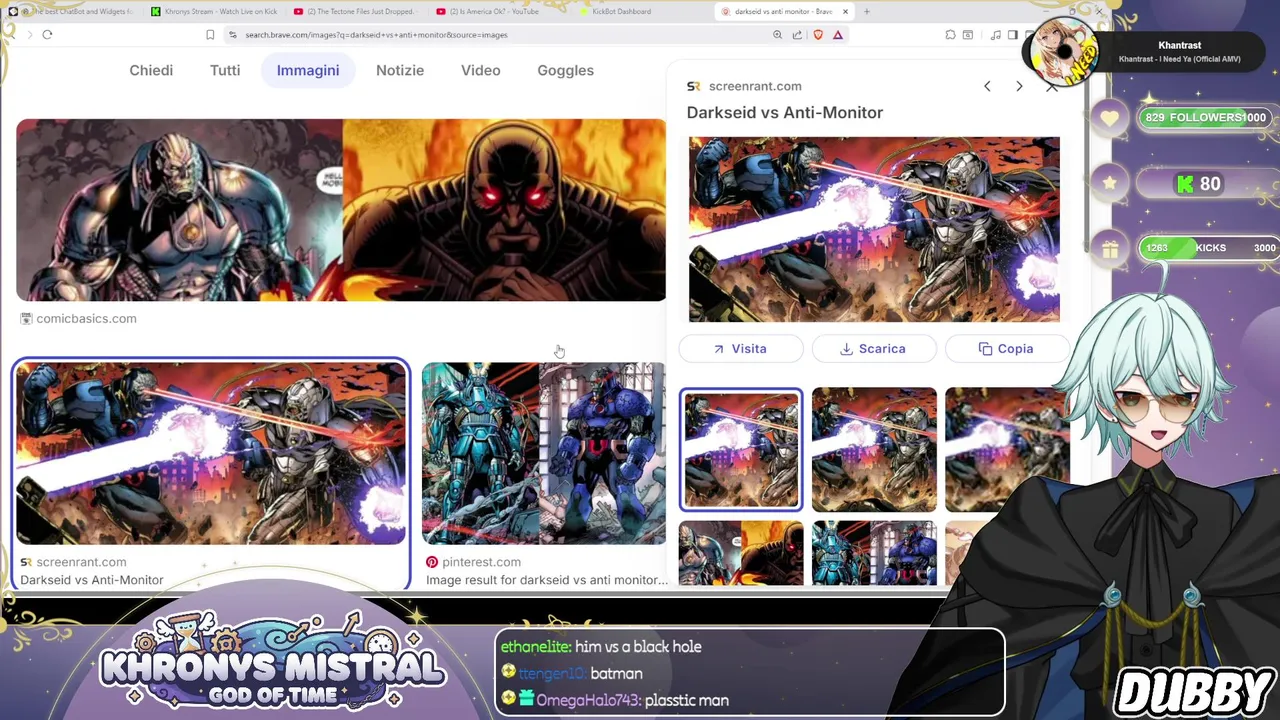Select the screenrant Darkseid vs Anti-Monitor result image

(x=211, y=453)
